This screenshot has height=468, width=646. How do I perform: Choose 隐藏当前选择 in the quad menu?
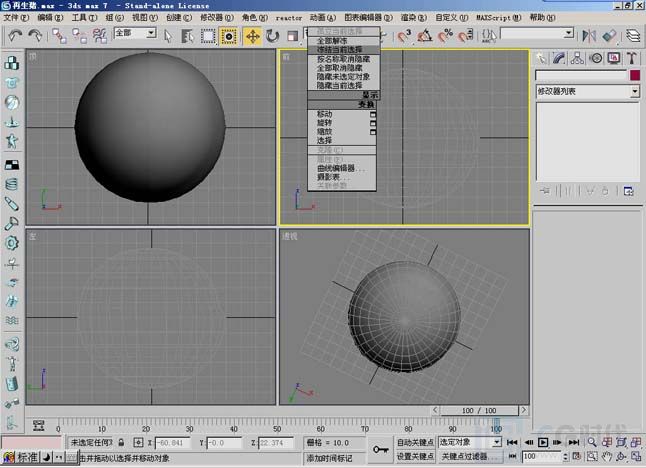tap(343, 85)
